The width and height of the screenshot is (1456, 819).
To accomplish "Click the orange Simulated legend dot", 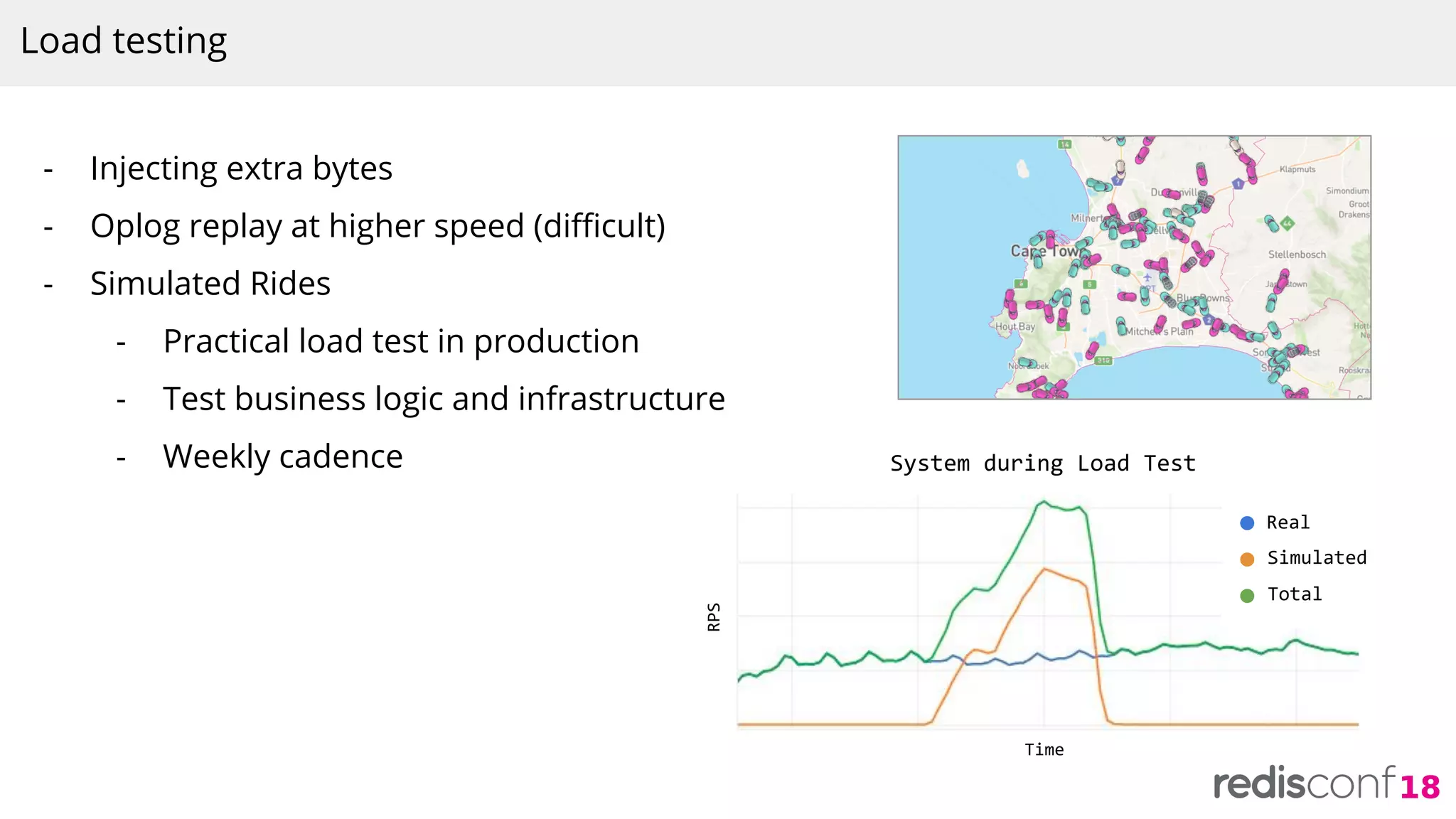I will (x=1247, y=560).
